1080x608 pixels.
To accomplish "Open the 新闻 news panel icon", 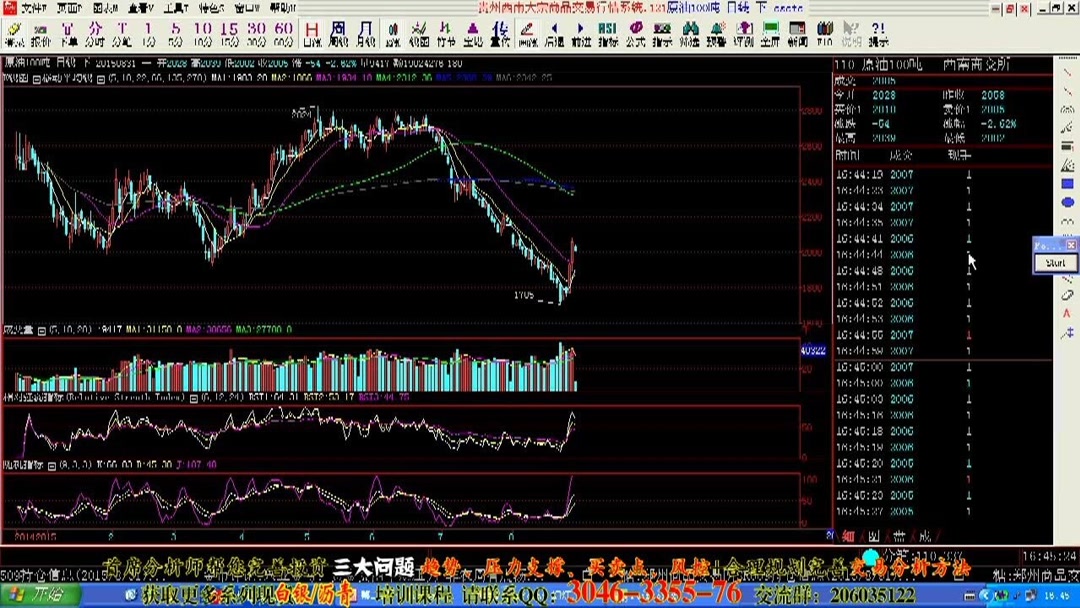I will click(797, 32).
